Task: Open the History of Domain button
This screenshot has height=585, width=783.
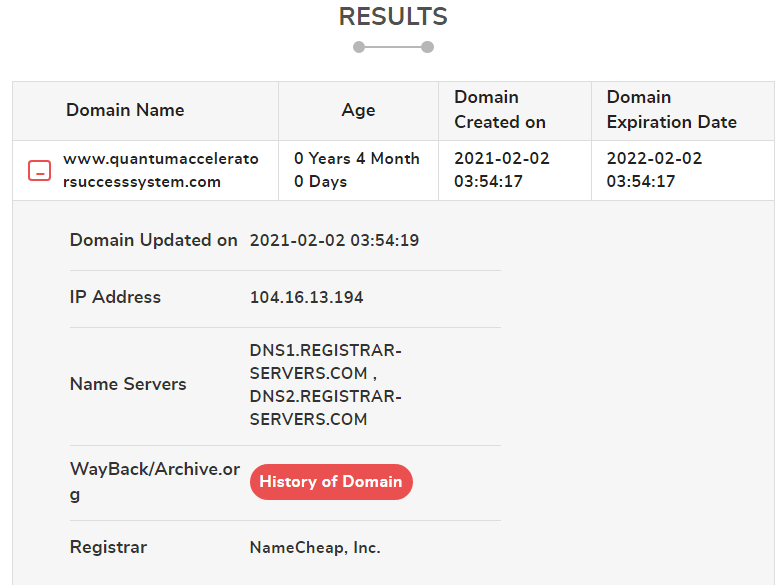Action: coord(331,482)
